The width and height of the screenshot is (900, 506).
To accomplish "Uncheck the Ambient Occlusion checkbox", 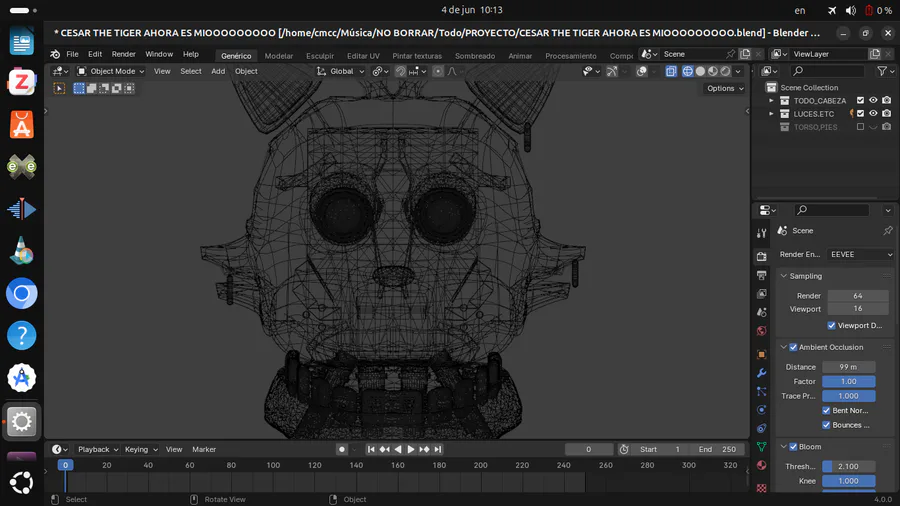I will tap(793, 347).
